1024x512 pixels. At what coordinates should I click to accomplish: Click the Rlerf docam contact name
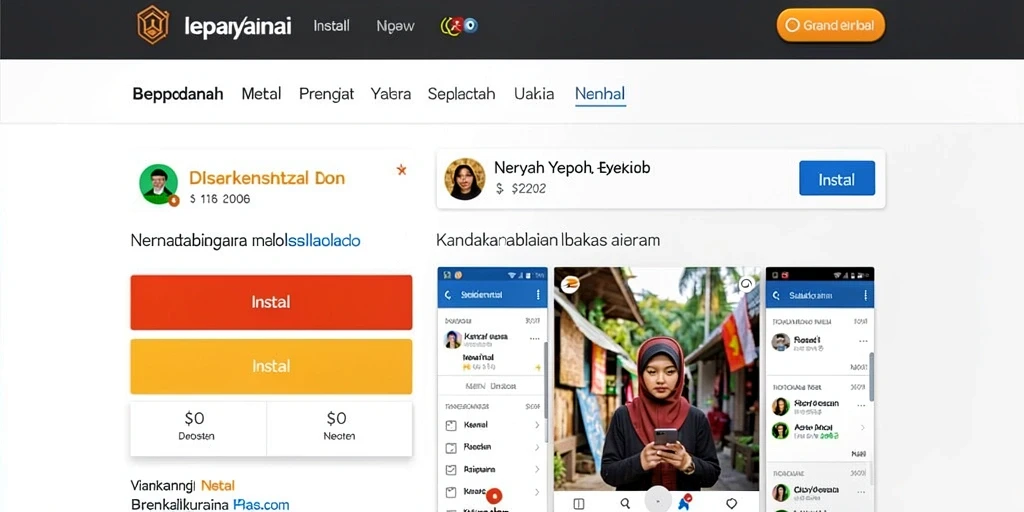[x=816, y=404]
